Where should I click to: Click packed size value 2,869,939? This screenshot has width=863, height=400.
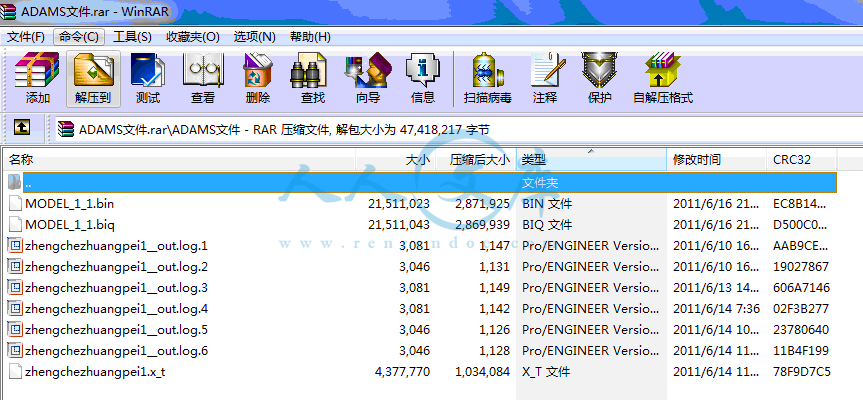(x=483, y=224)
